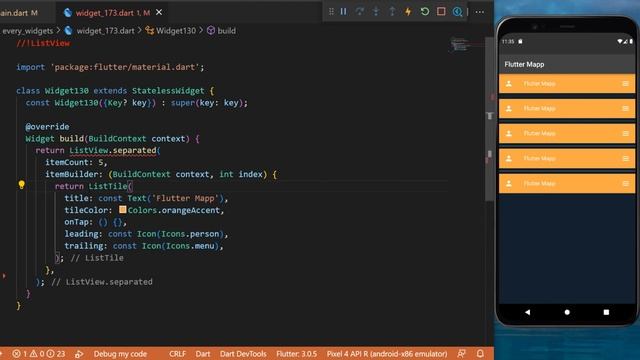This screenshot has width=640, height=360.
Task: Click the feedback icon in status bar
Action: pos(462,354)
